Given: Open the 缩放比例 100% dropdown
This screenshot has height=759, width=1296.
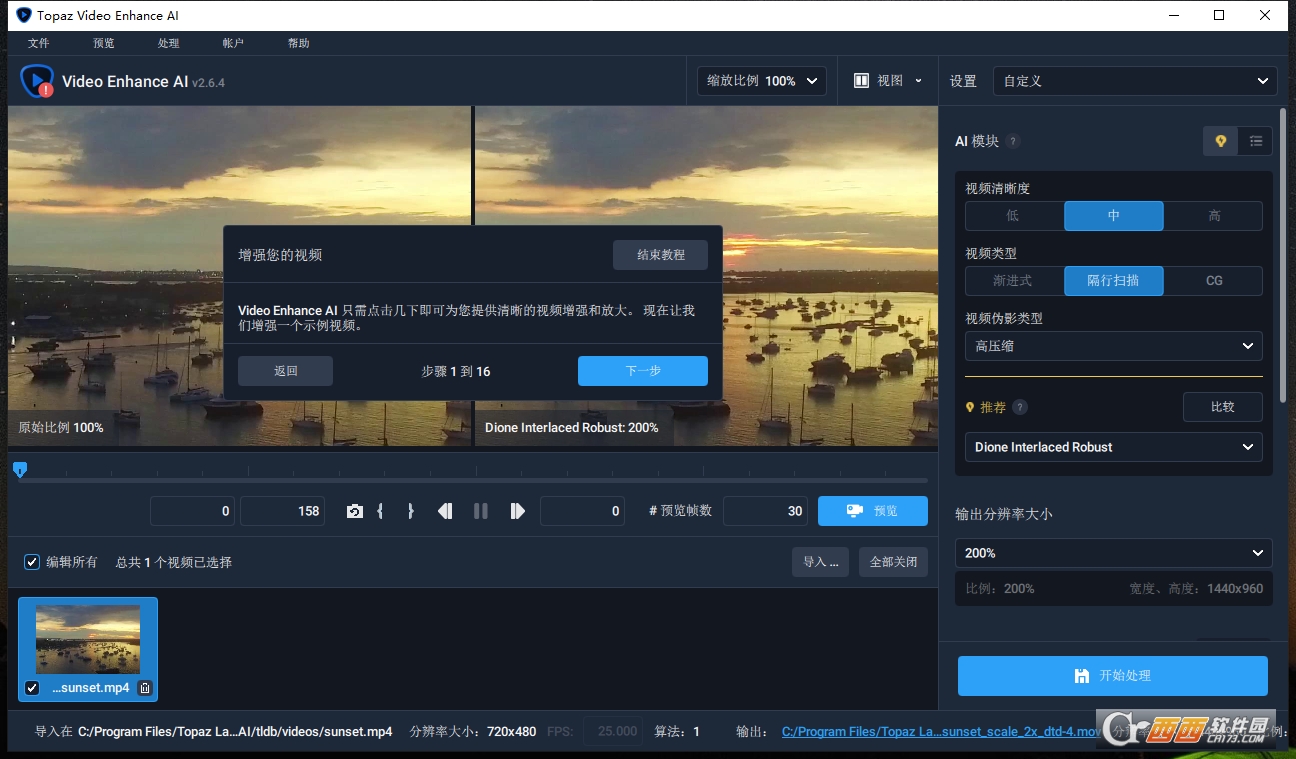Looking at the screenshot, I should click(762, 81).
